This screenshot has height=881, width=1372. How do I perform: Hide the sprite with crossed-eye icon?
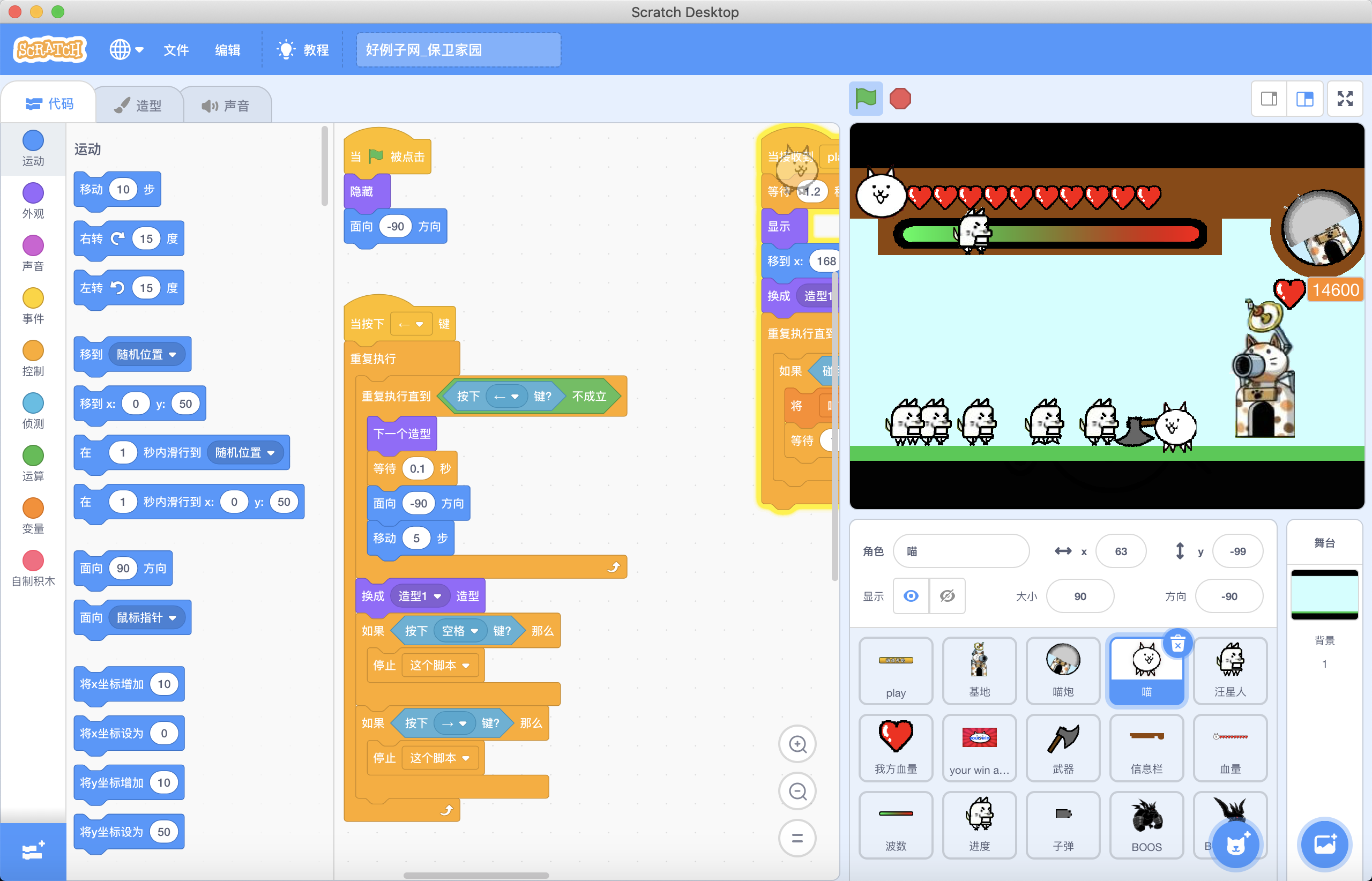(948, 596)
